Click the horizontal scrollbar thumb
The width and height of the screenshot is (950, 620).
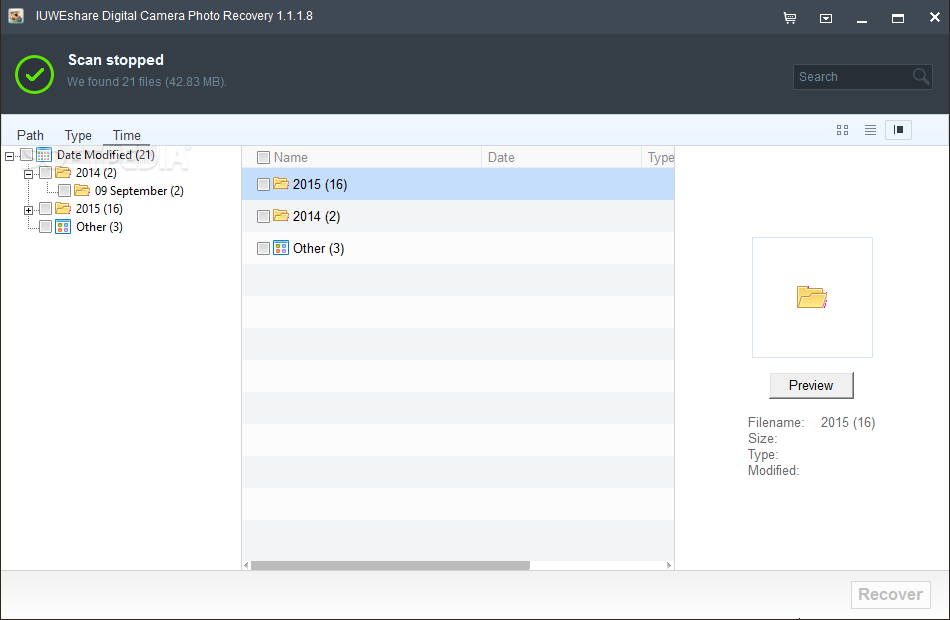coord(390,565)
